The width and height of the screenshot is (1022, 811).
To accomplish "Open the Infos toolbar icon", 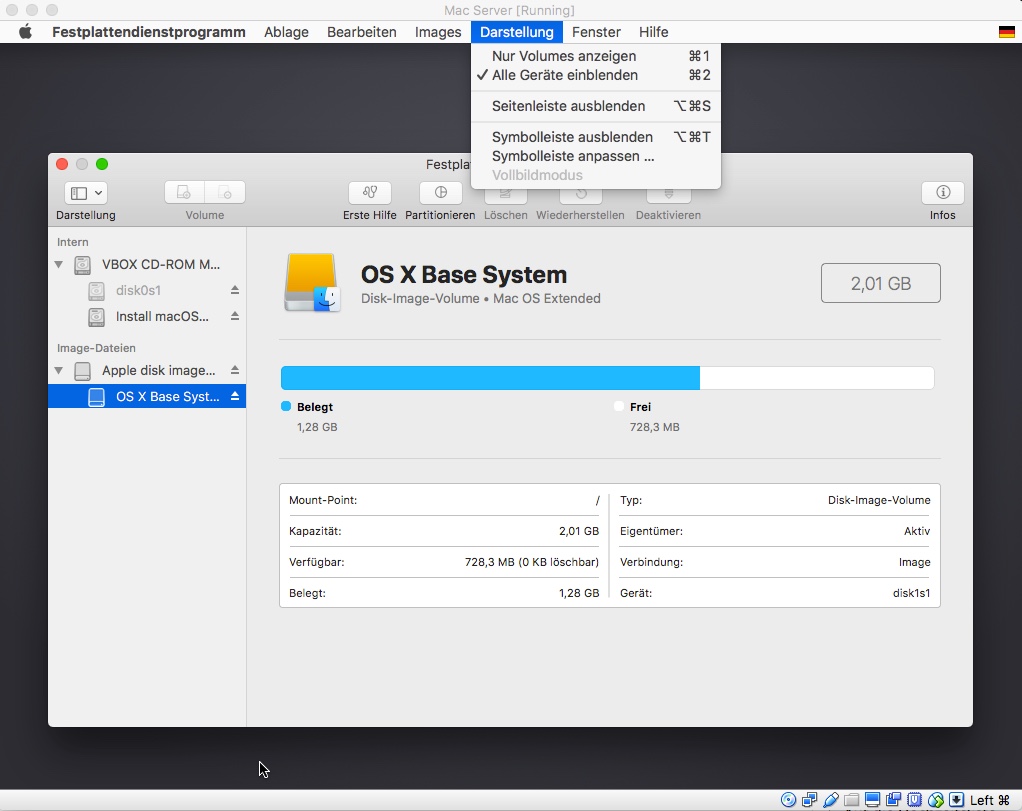I will 942,192.
